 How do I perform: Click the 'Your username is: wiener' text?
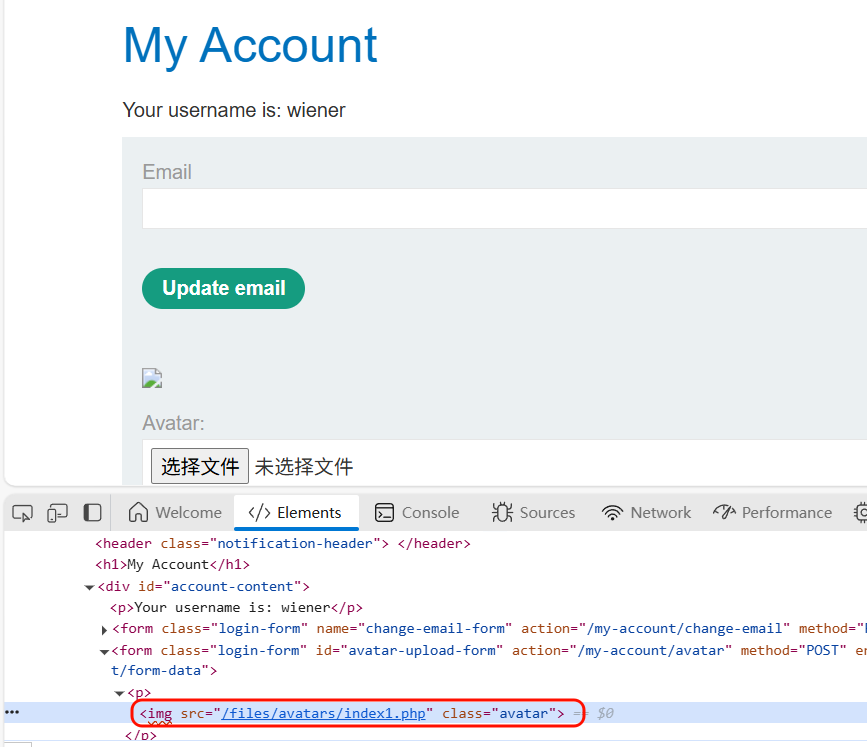click(x=234, y=110)
